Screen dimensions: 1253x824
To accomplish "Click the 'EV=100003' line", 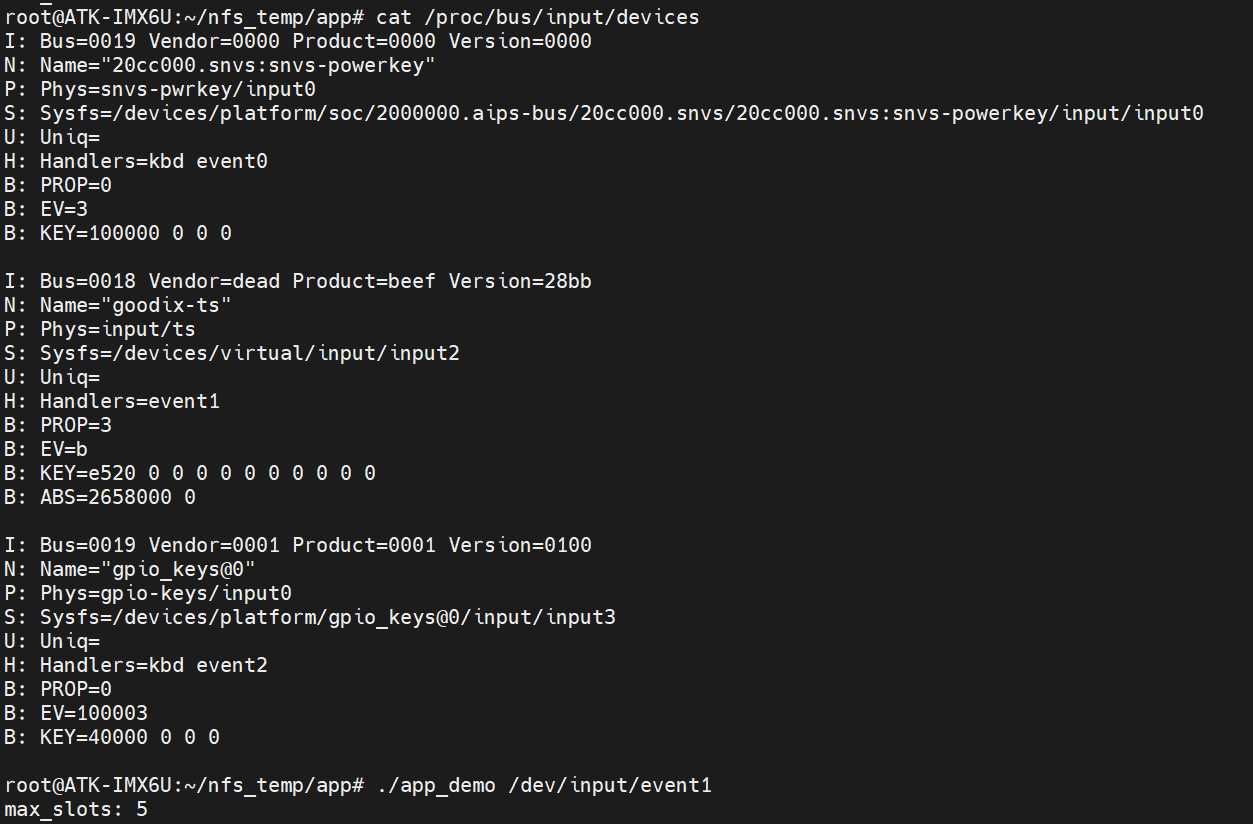I will (x=94, y=713).
